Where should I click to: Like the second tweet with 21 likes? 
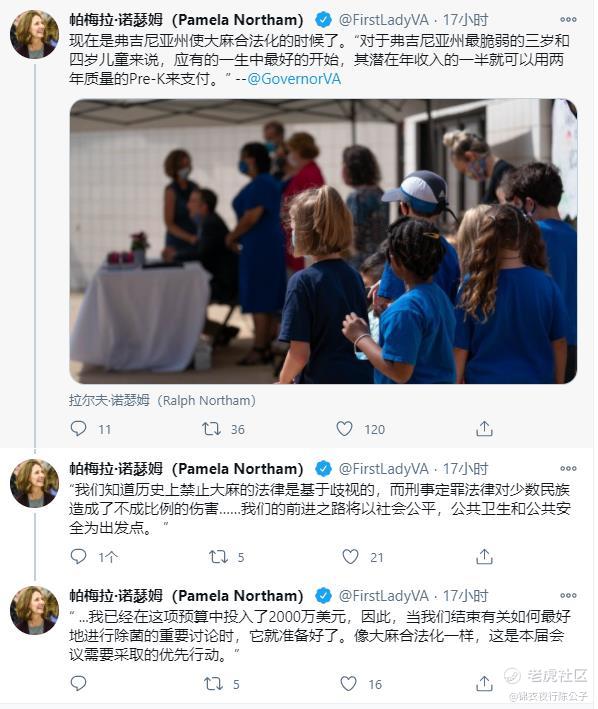pos(350,557)
